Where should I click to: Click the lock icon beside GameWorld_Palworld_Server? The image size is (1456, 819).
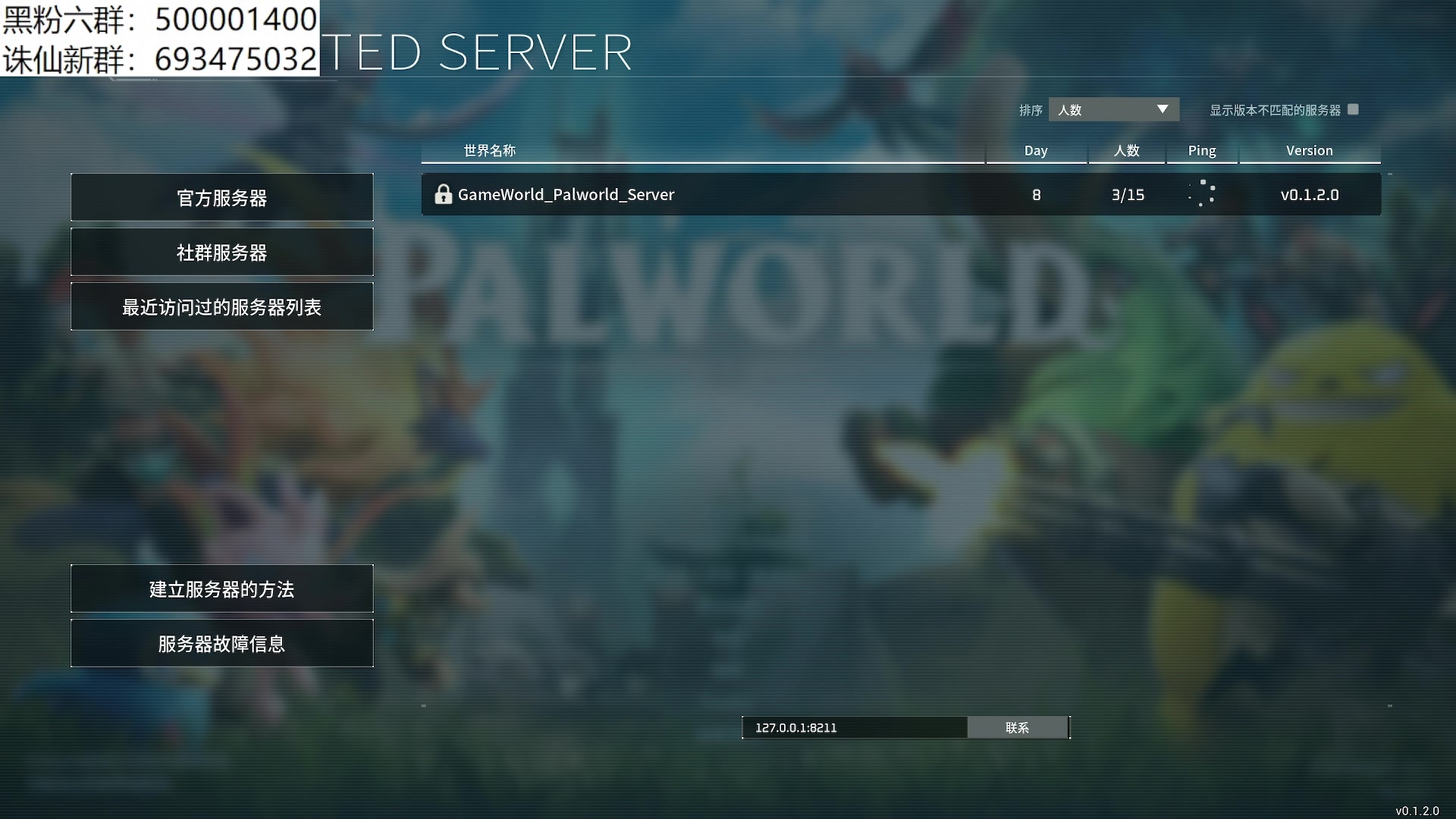coord(443,194)
